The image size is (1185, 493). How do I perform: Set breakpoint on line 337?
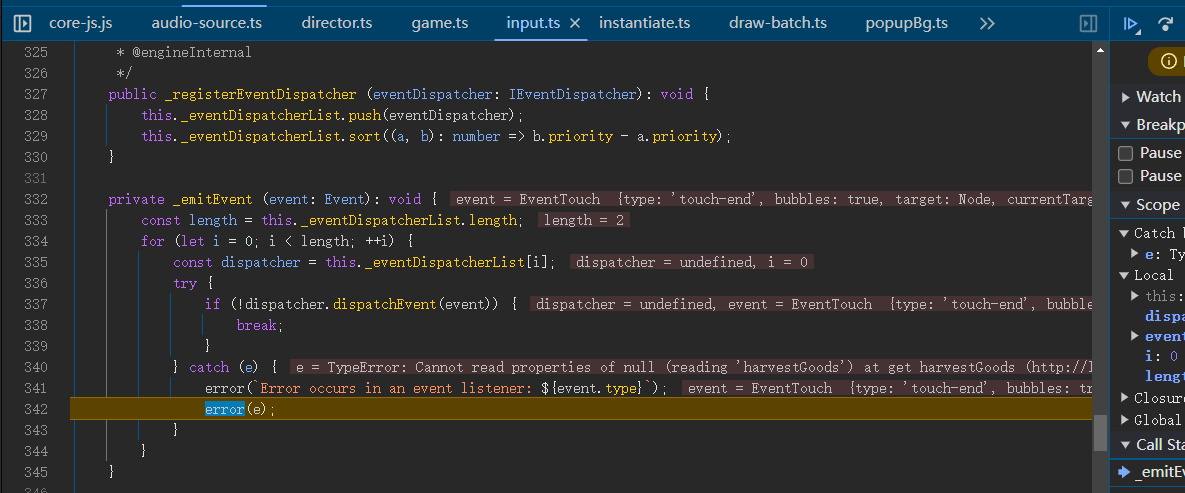pyautogui.click(x=36, y=304)
